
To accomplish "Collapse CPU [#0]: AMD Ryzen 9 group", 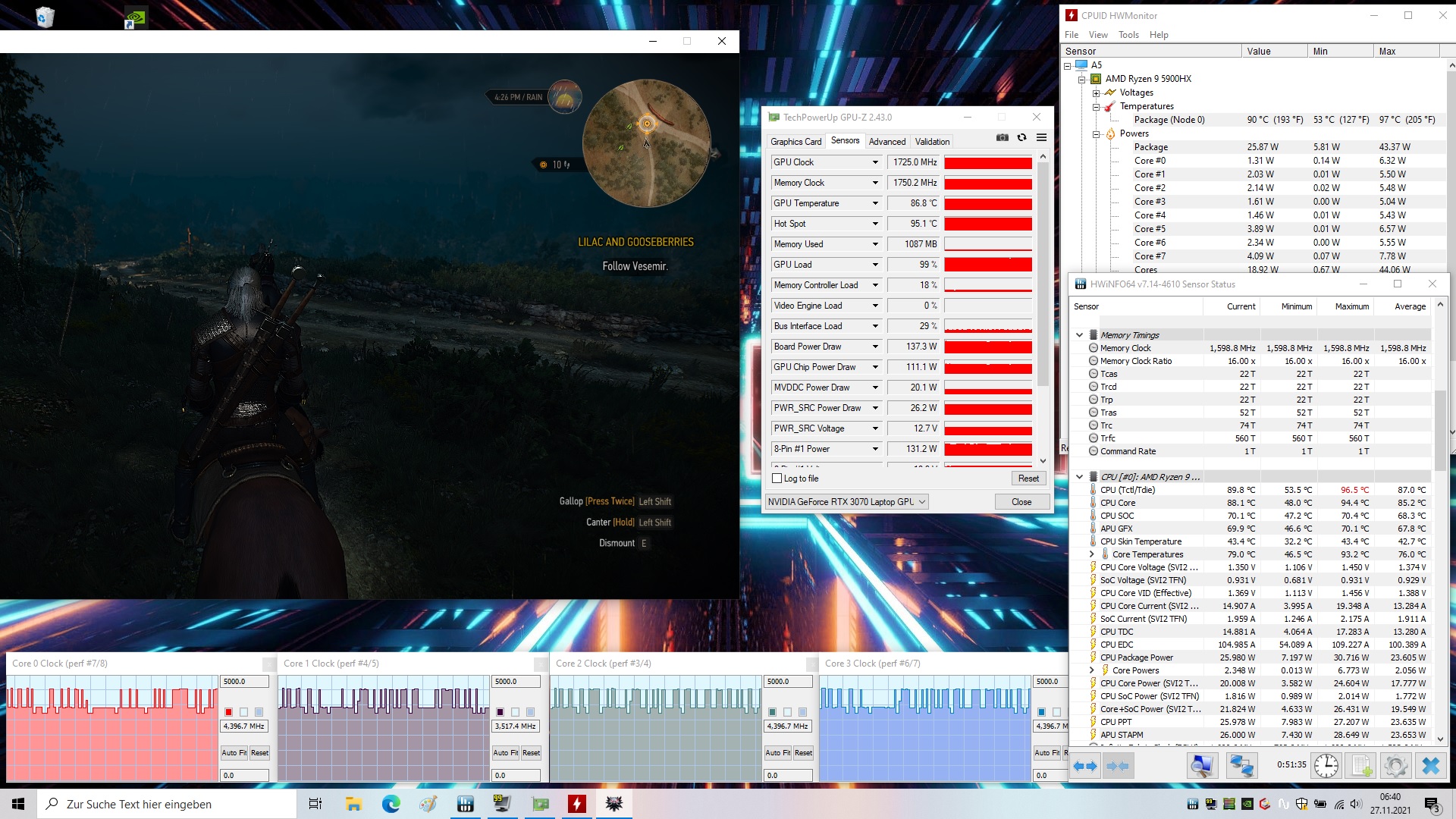I will pos(1079,477).
